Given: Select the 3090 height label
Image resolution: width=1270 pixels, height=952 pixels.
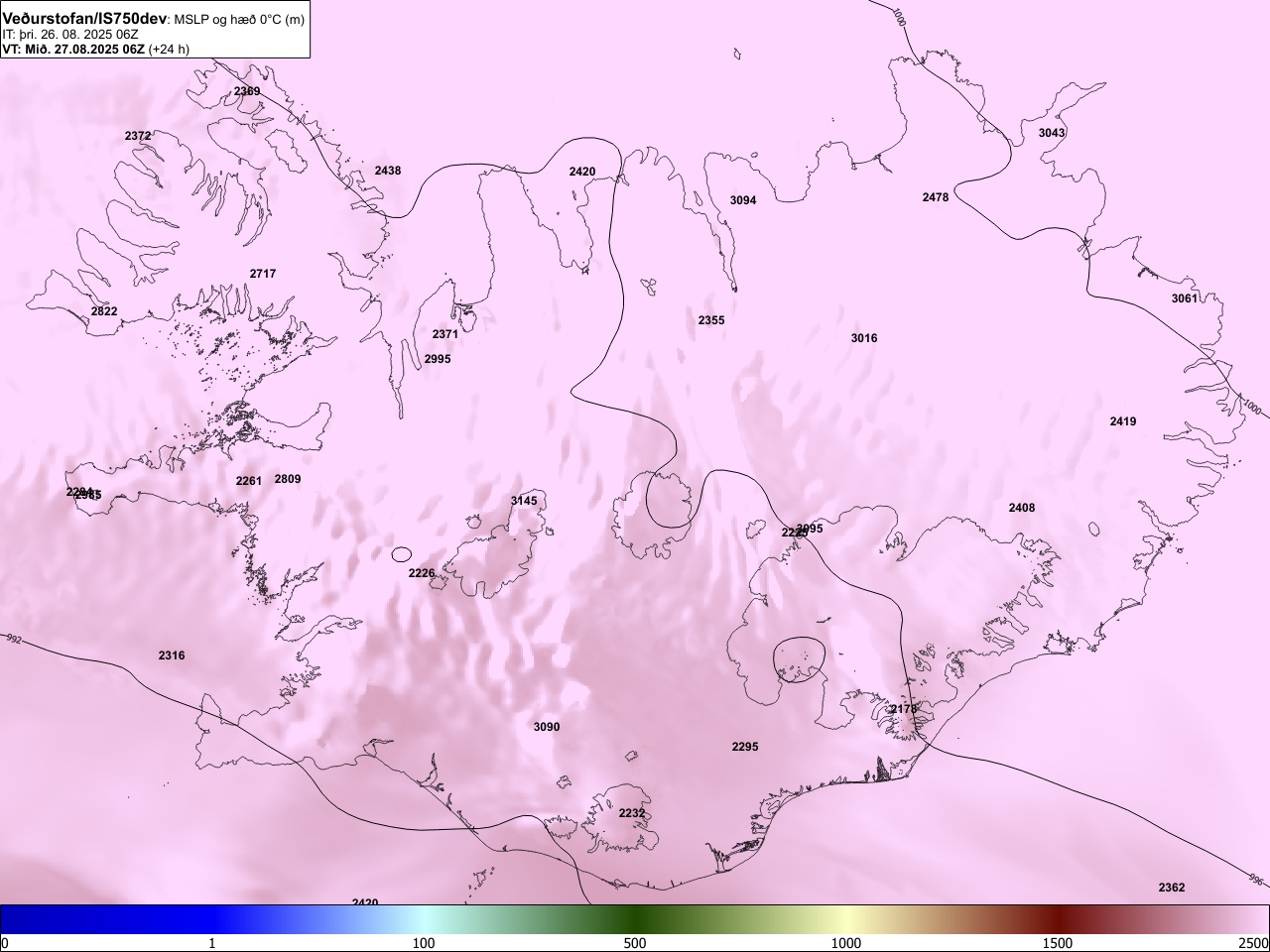Looking at the screenshot, I should tap(547, 727).
